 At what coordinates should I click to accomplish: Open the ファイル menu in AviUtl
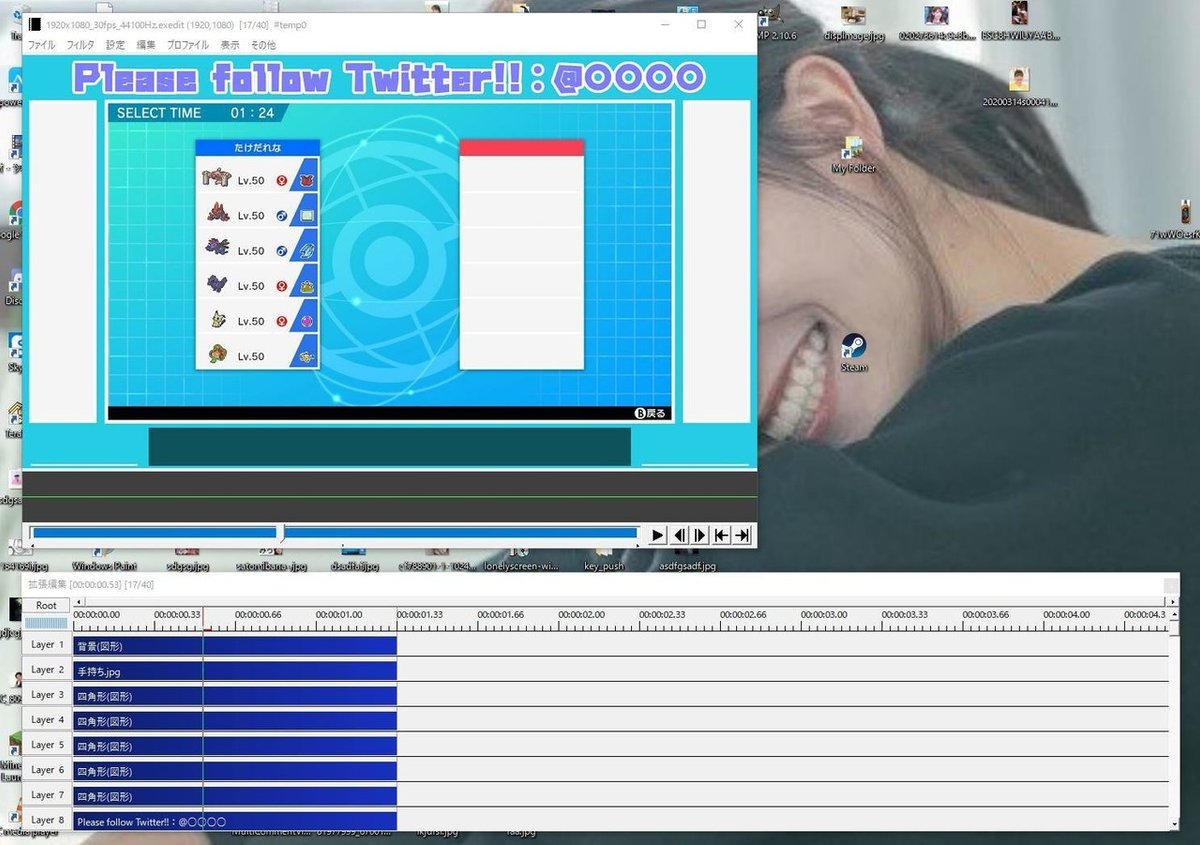(x=41, y=45)
